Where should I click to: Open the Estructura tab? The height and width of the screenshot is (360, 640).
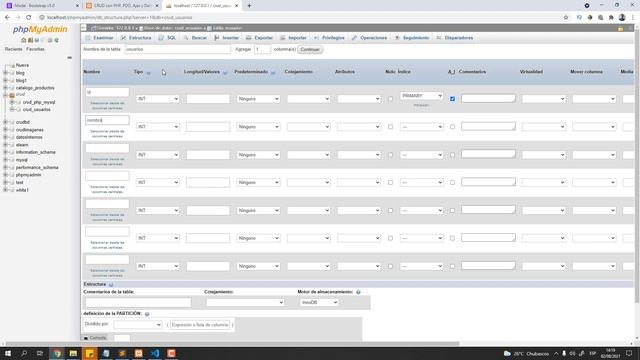pyautogui.click(x=136, y=38)
